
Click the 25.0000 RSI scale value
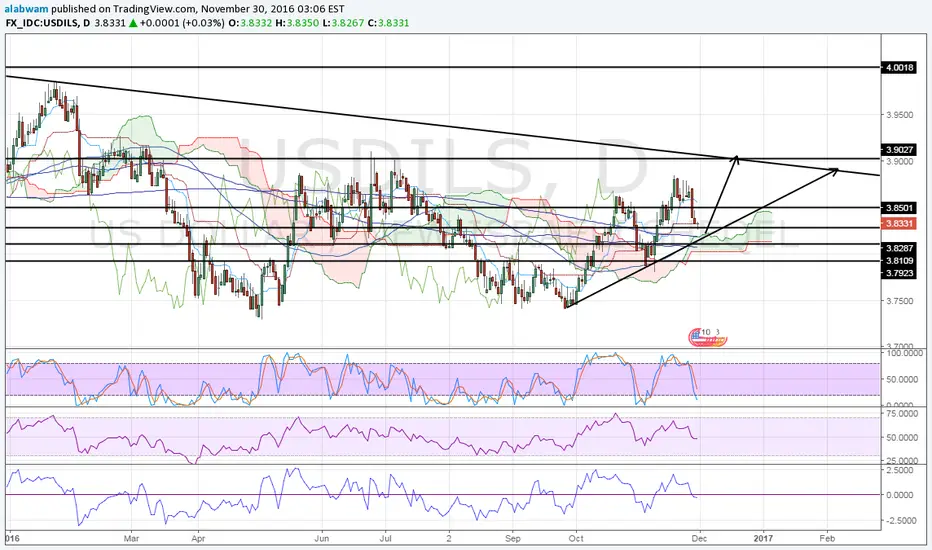pyautogui.click(x=904, y=461)
